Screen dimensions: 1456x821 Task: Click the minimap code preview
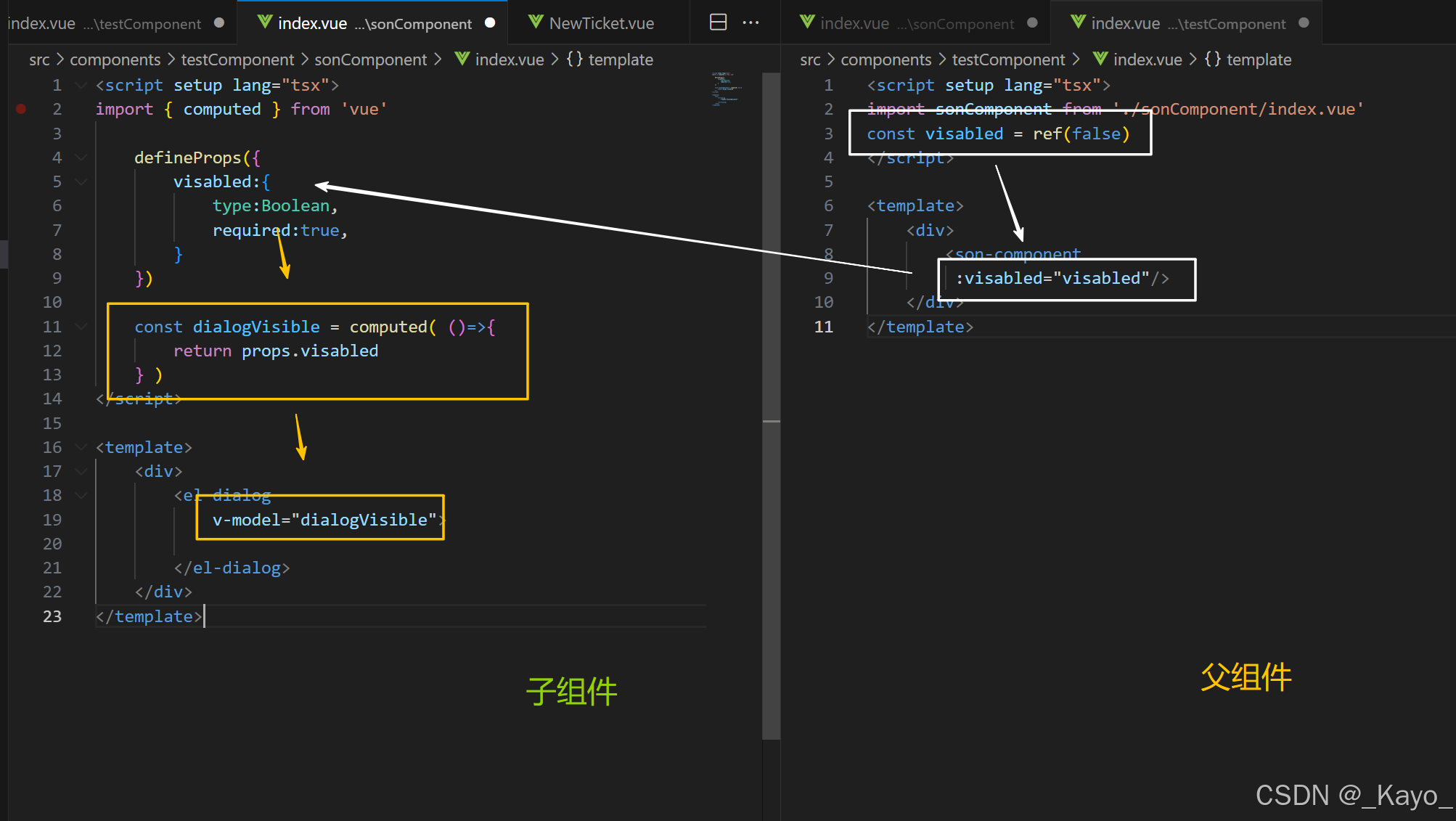coord(726,89)
